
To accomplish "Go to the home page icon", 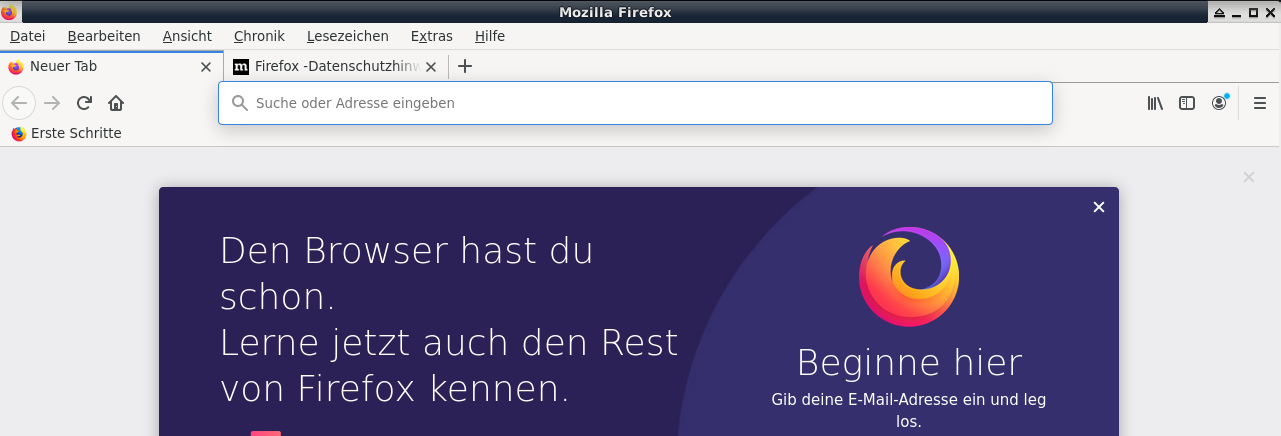I will (x=116, y=103).
